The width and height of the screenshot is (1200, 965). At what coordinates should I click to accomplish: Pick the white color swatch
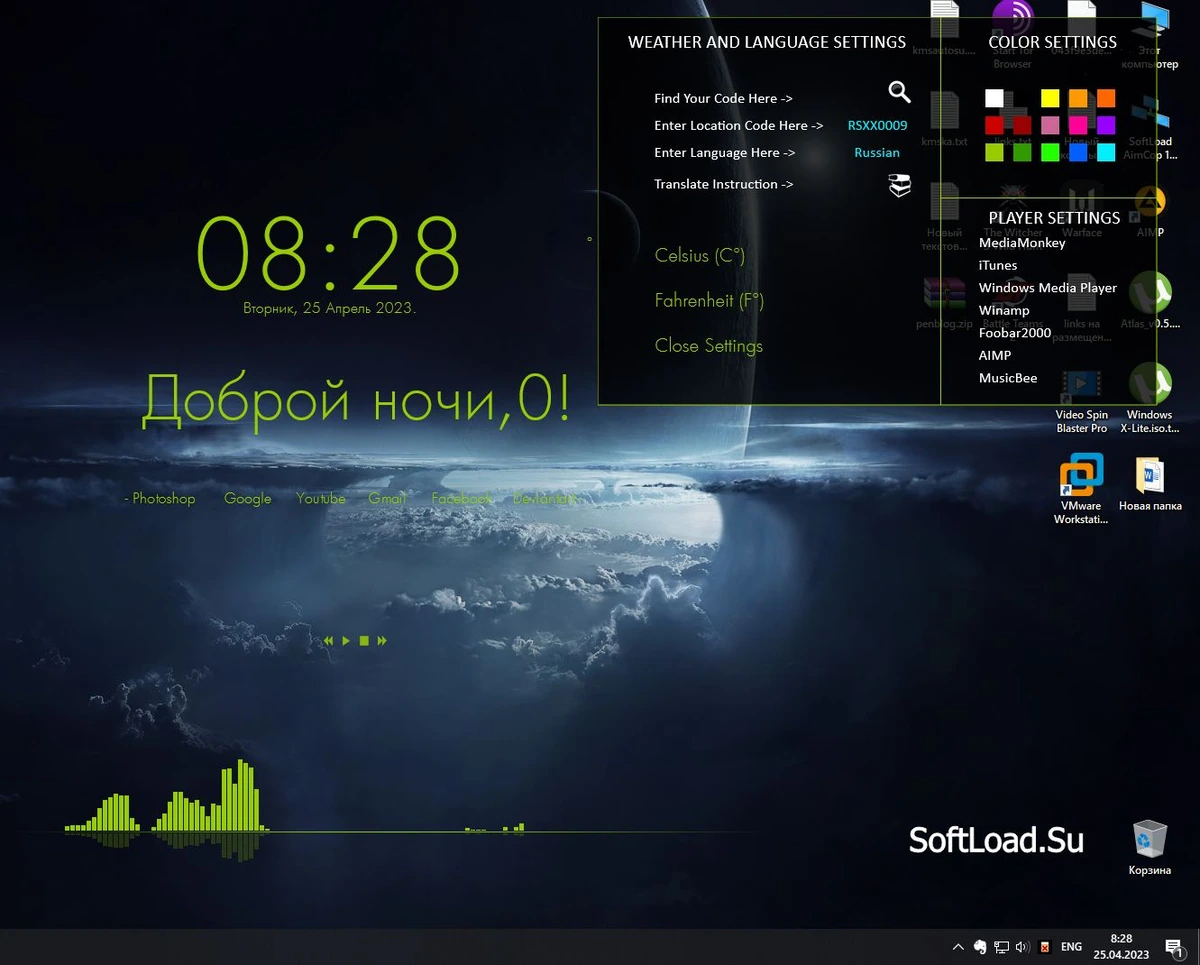point(994,98)
